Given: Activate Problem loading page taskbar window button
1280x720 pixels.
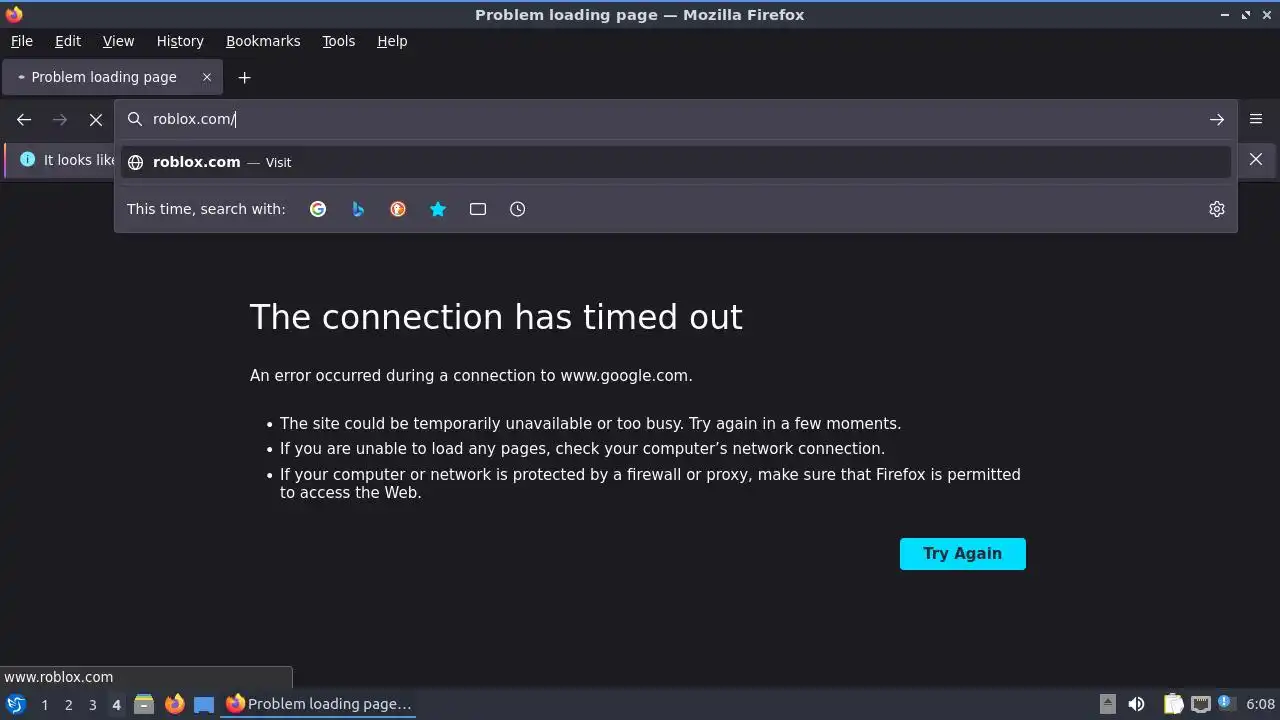Looking at the screenshot, I should pyautogui.click(x=320, y=704).
